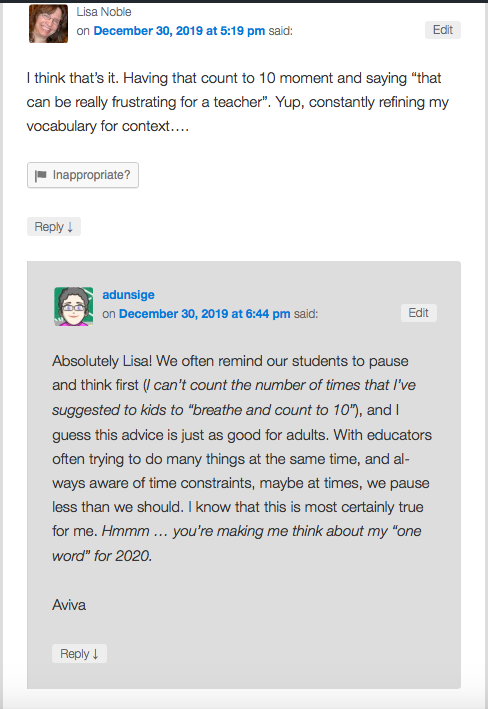Screen dimensions: 488x709
Task: Reply to Lisa Noble's comment
Action: 54,227
